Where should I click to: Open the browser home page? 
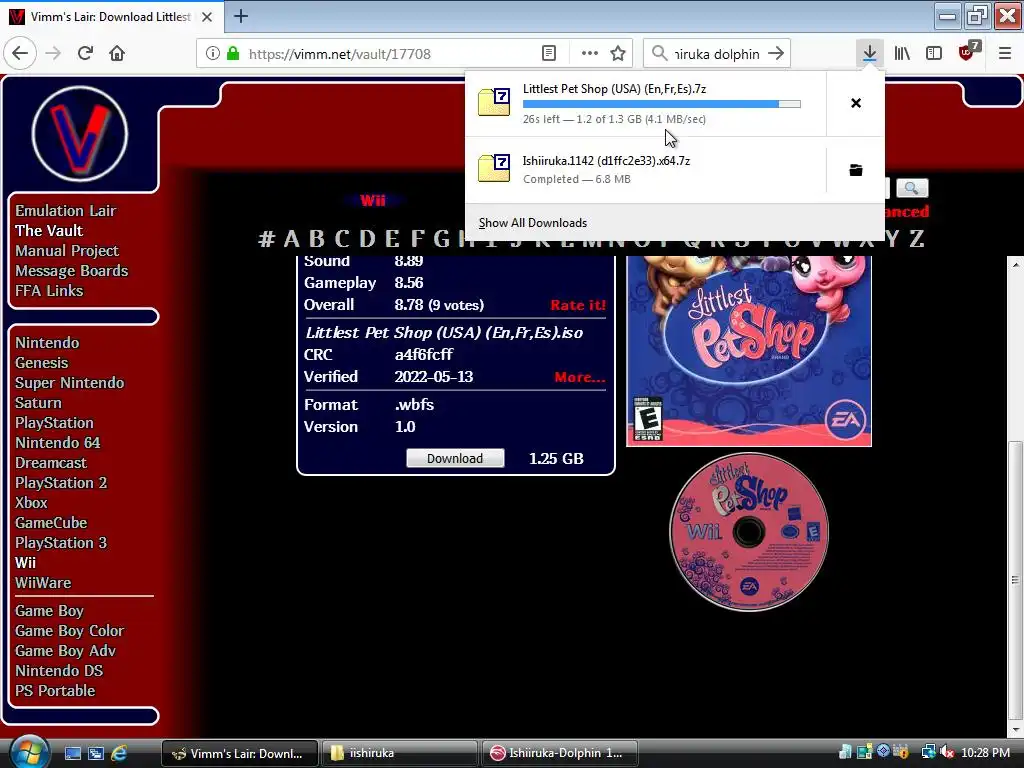(117, 54)
